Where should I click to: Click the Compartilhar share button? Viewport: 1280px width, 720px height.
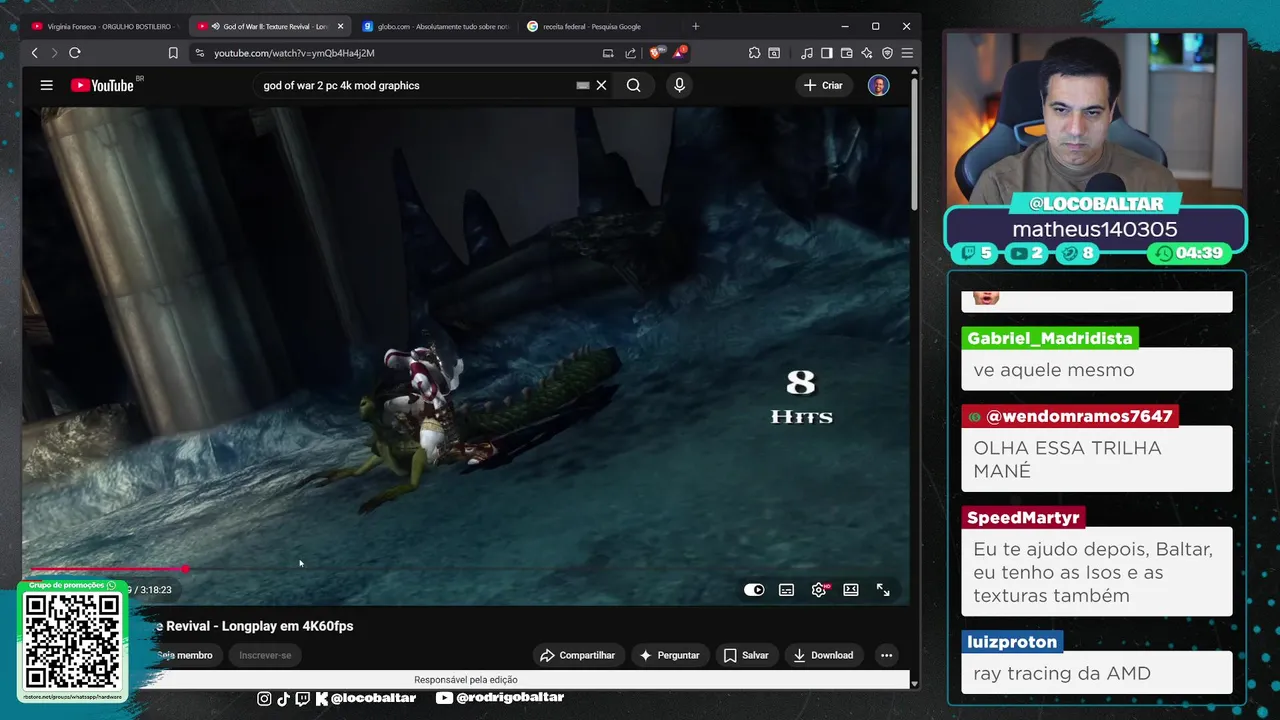tap(577, 655)
